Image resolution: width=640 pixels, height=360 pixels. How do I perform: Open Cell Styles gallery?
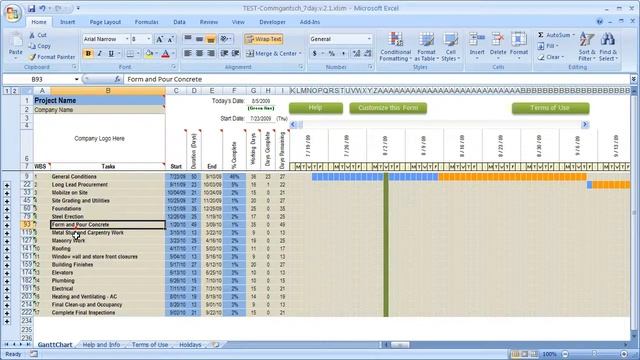(x=451, y=47)
